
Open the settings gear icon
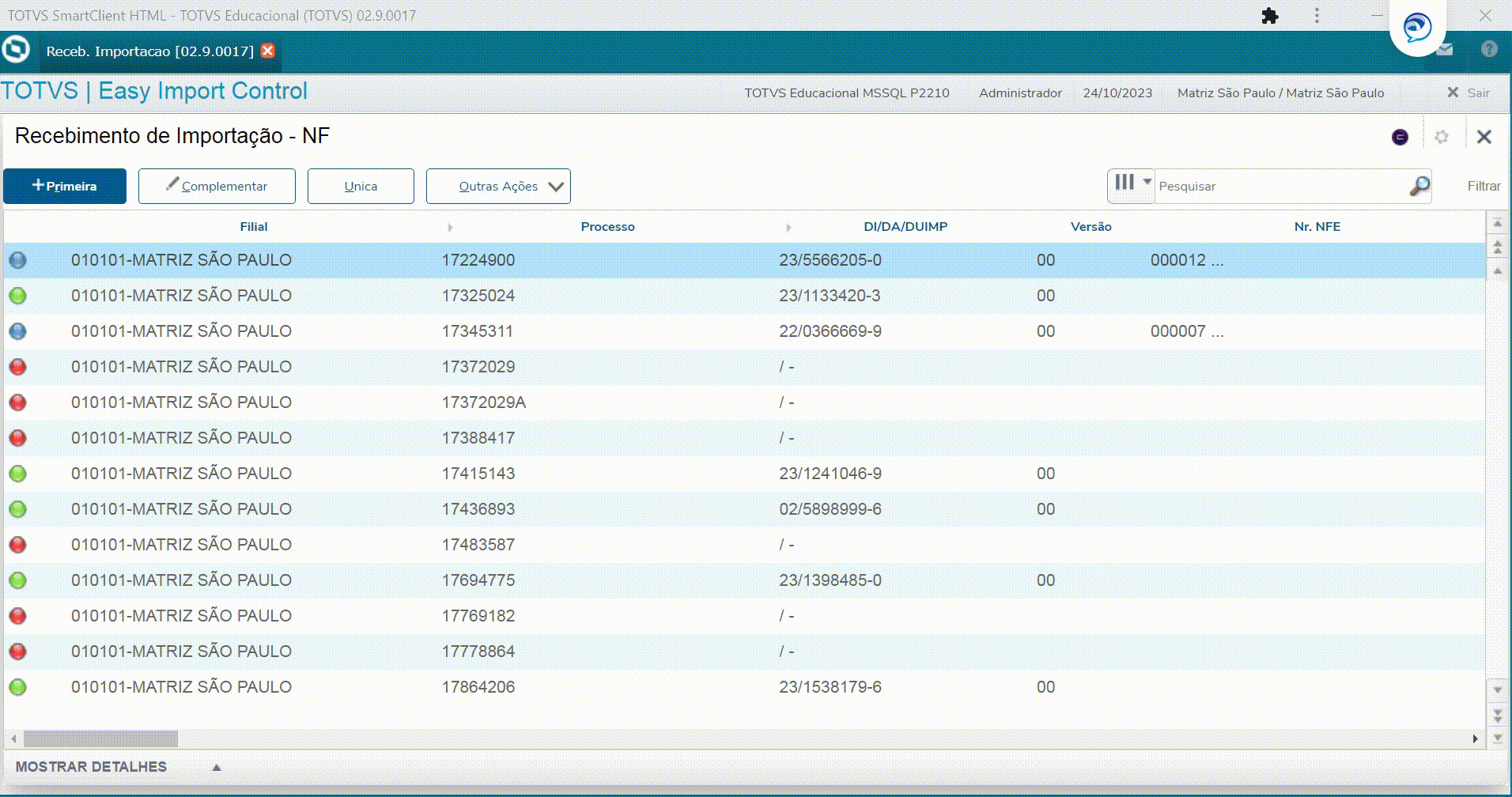(1442, 137)
